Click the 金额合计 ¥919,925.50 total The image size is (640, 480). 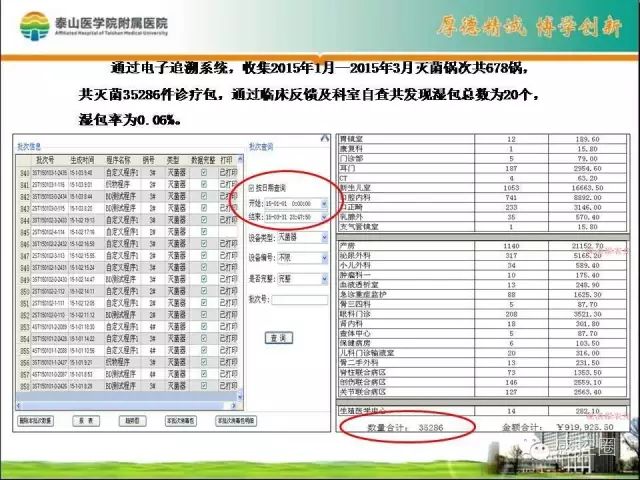pyautogui.click(x=558, y=427)
